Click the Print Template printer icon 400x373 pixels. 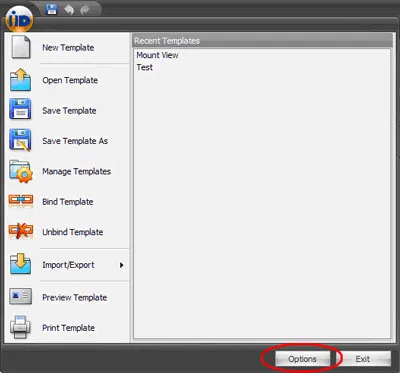coord(20,327)
